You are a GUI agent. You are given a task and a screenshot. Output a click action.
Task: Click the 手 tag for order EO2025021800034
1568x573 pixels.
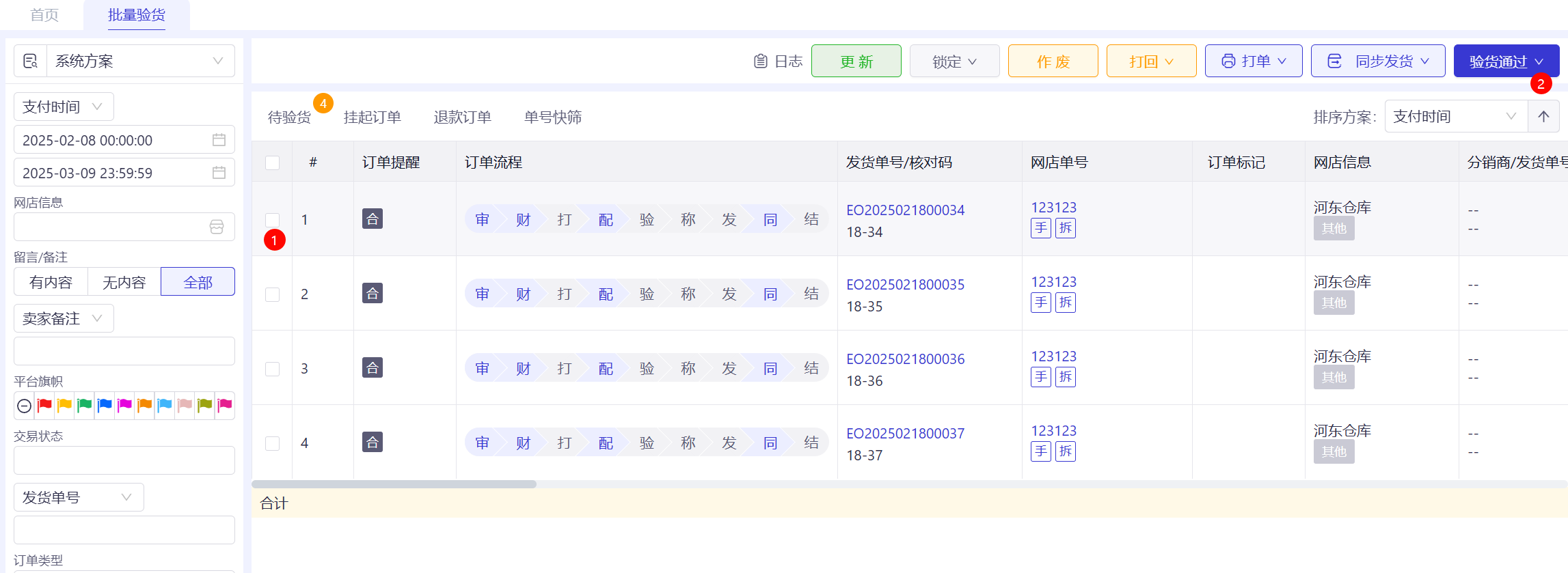[1041, 228]
